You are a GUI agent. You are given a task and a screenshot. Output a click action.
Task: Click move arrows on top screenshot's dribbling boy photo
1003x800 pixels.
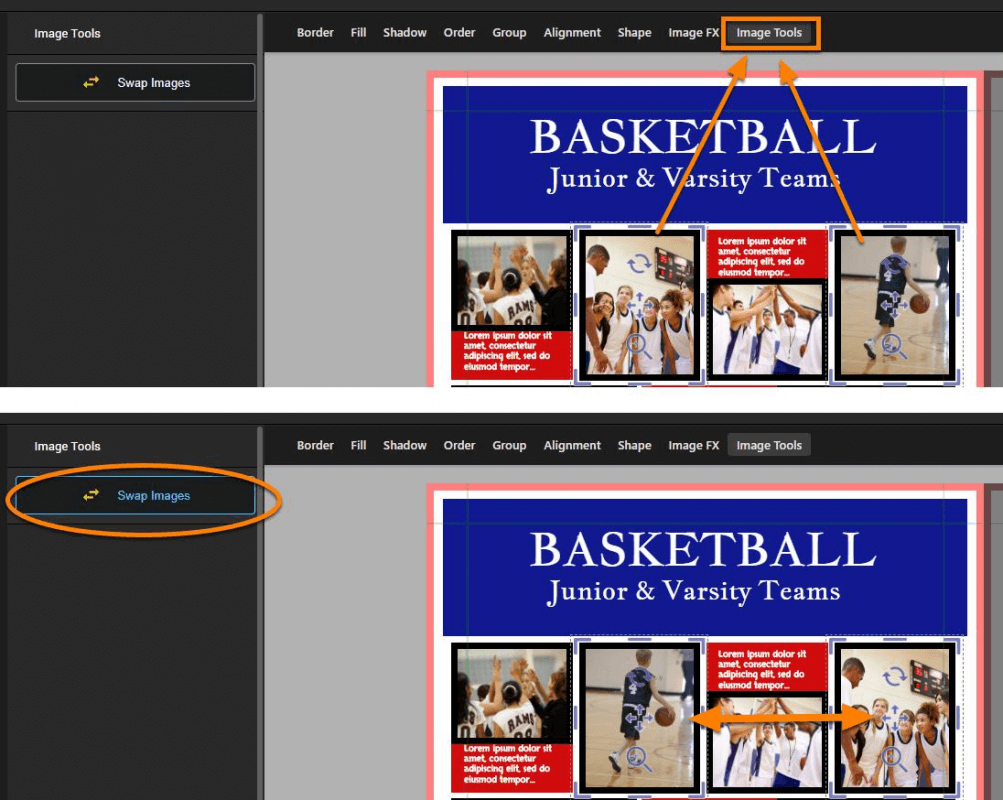pyautogui.click(x=894, y=304)
